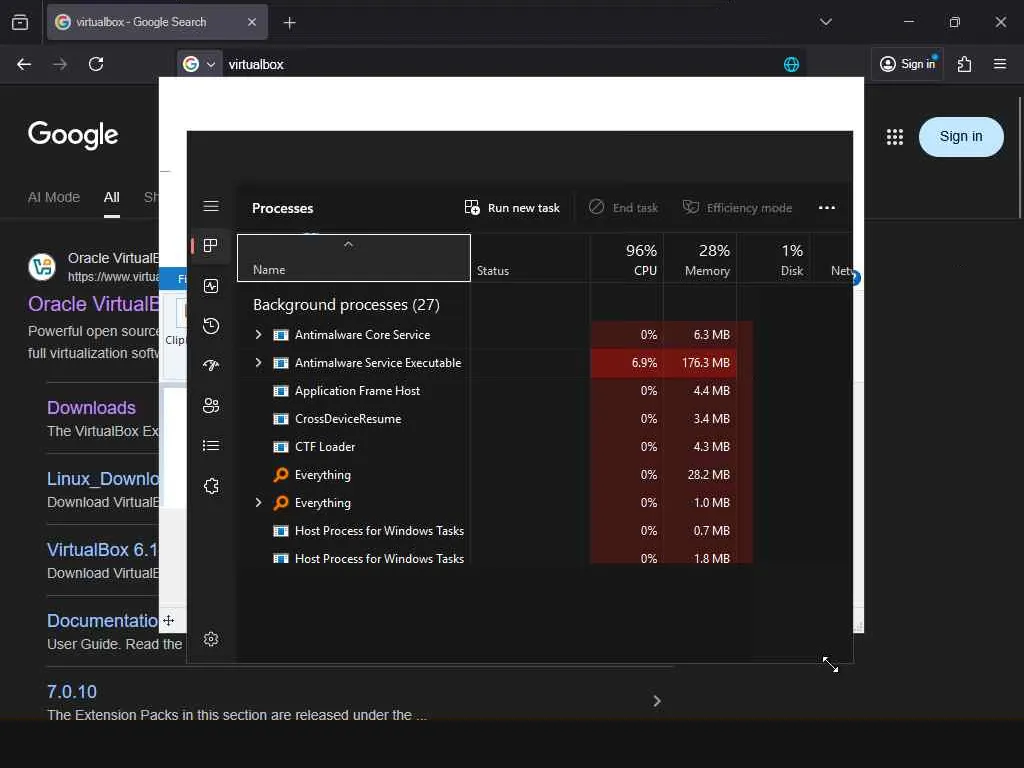1024x768 pixels.
Task: Select CrossDeviceResume process
Action: point(348,419)
